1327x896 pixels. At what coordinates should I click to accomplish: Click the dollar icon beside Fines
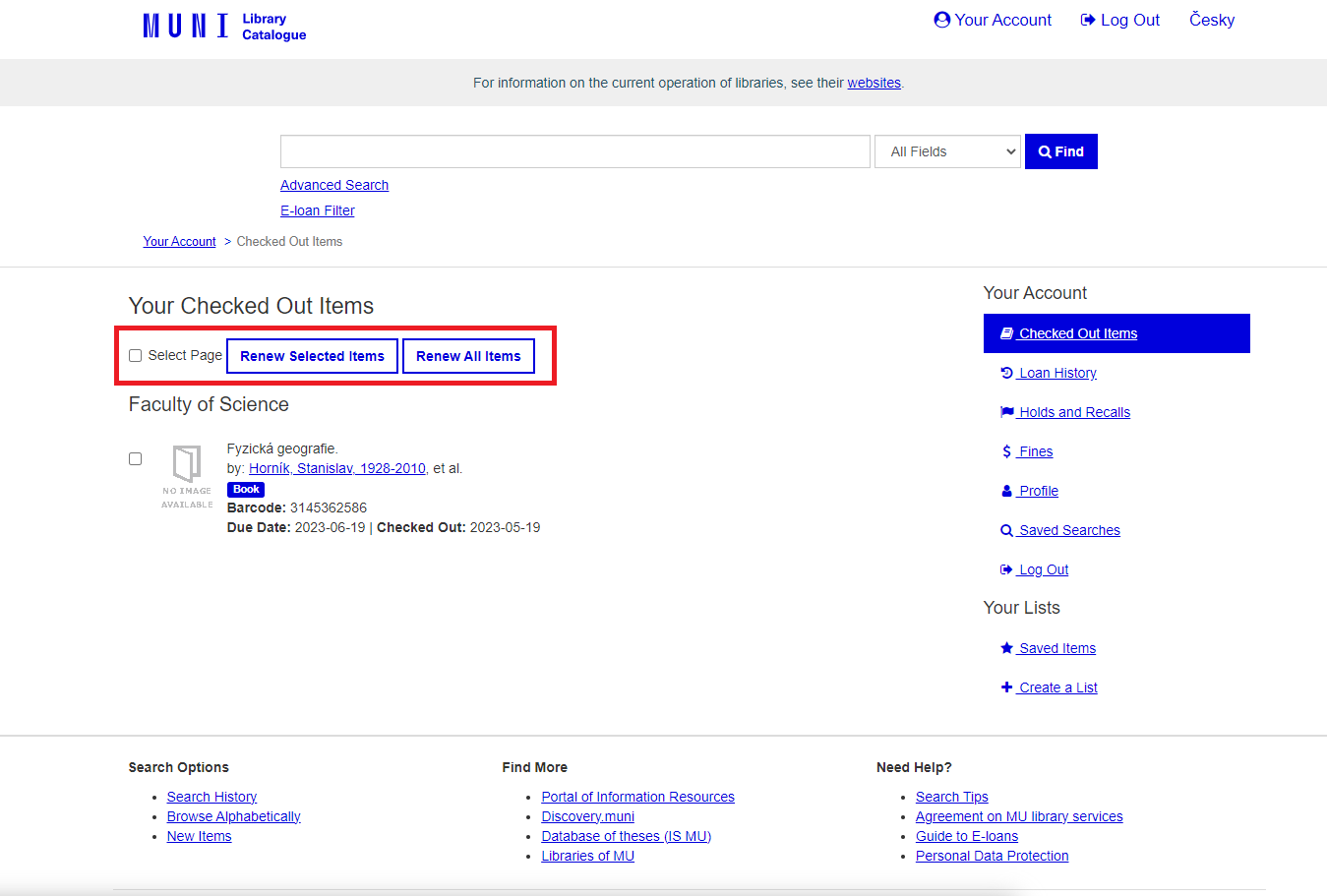click(x=1006, y=451)
